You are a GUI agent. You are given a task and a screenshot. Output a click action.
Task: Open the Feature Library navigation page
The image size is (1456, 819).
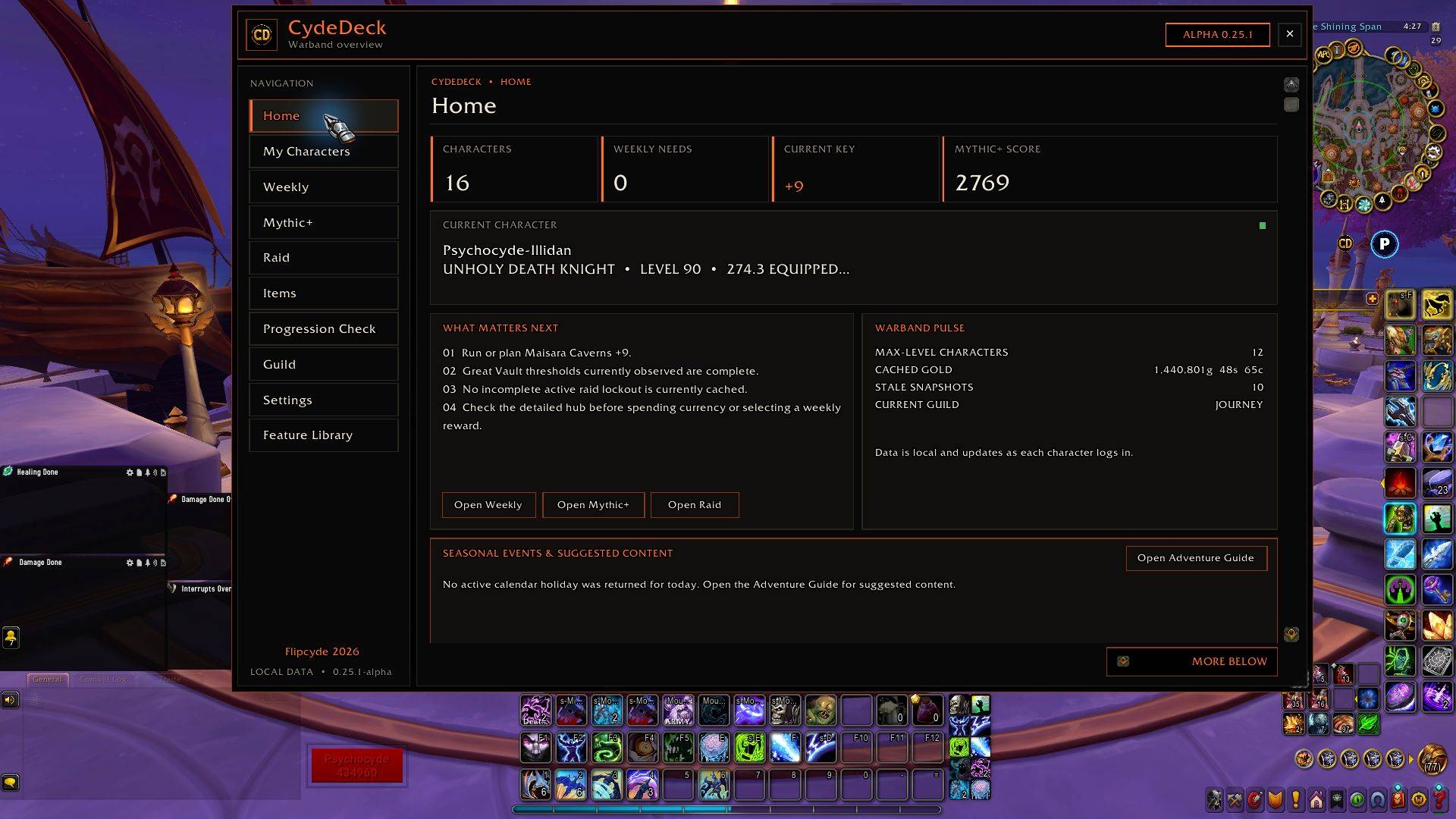pyautogui.click(x=324, y=435)
